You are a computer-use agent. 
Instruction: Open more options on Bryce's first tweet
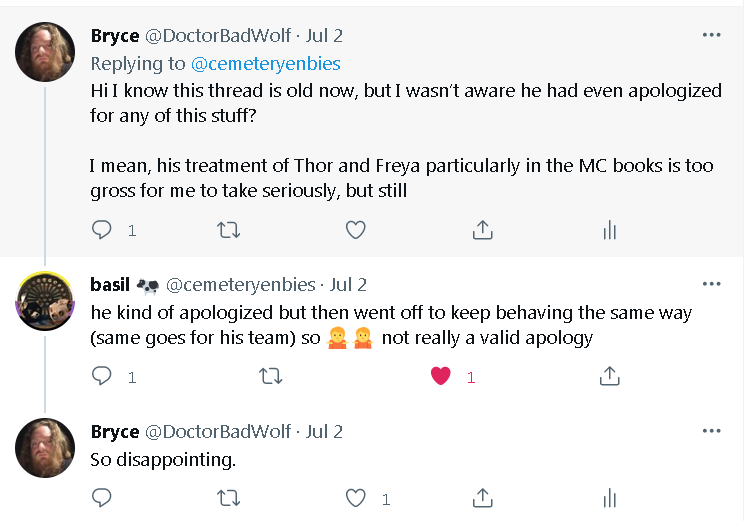pyautogui.click(x=711, y=35)
